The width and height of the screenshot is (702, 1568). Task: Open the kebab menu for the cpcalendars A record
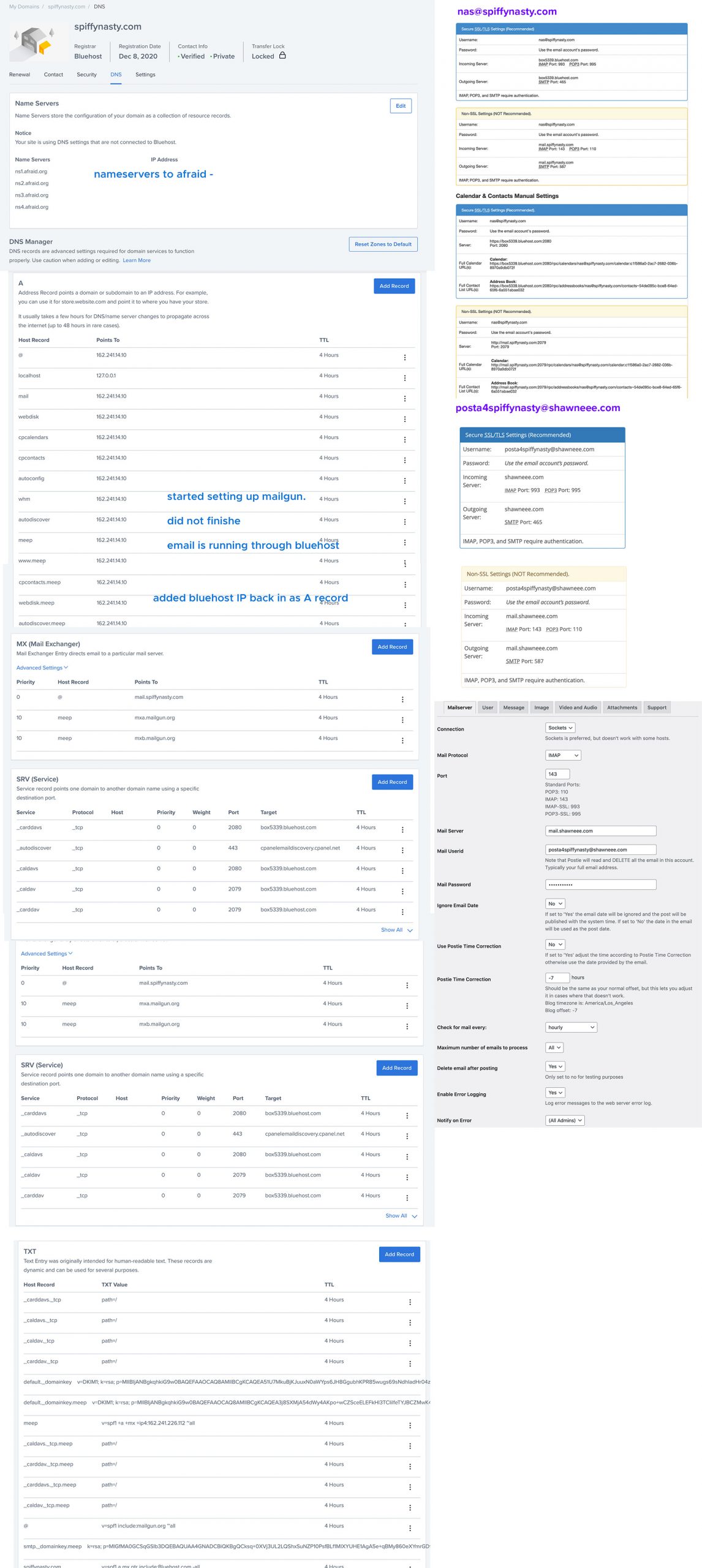[x=405, y=440]
